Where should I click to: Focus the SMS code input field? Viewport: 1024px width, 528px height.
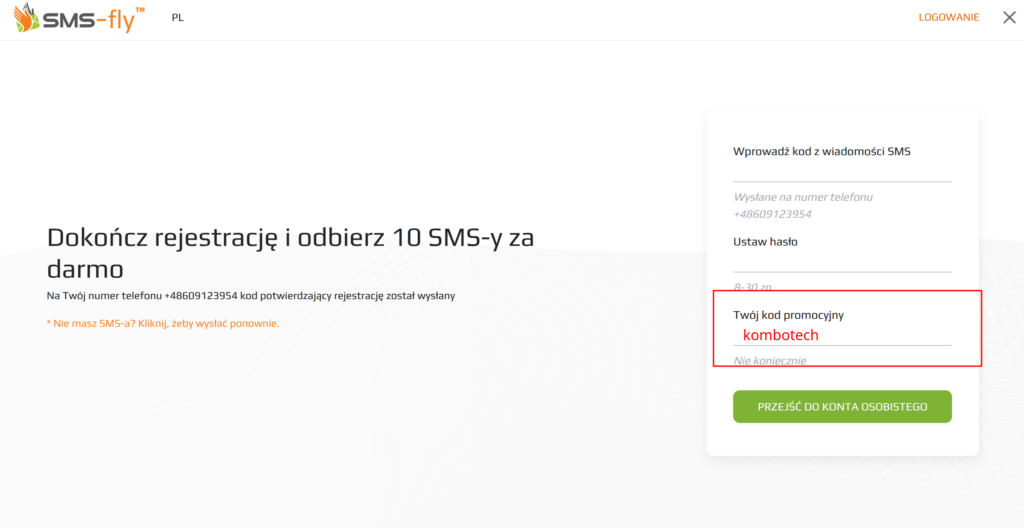click(x=841, y=172)
